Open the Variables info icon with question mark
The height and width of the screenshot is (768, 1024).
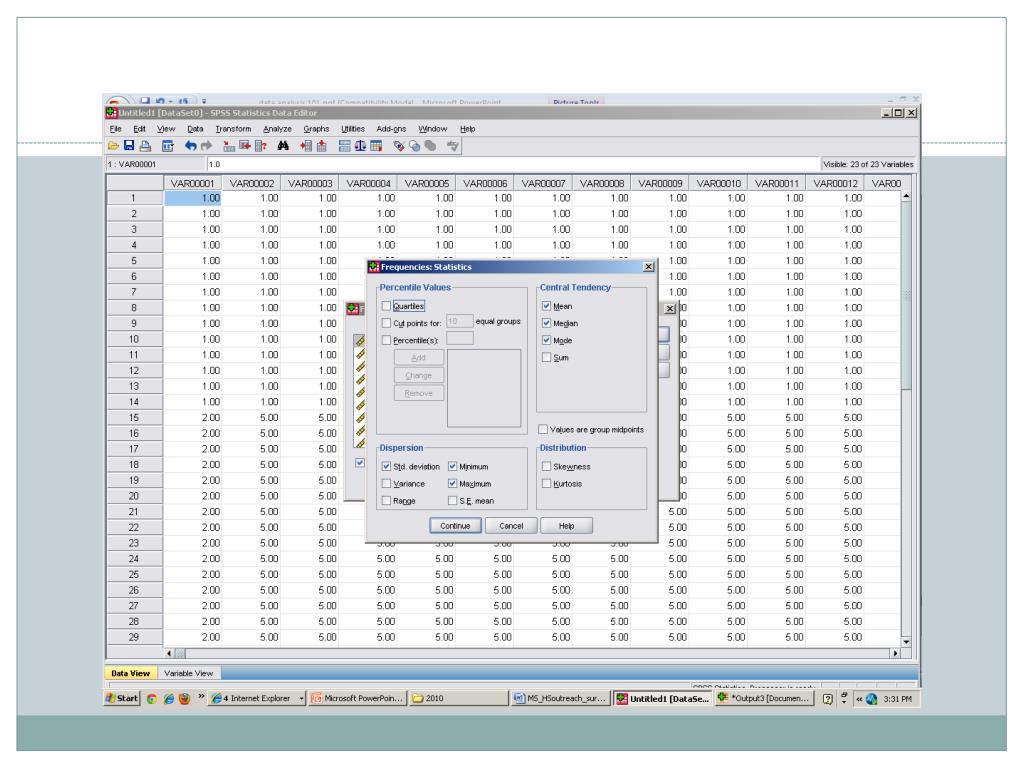tap(261, 146)
